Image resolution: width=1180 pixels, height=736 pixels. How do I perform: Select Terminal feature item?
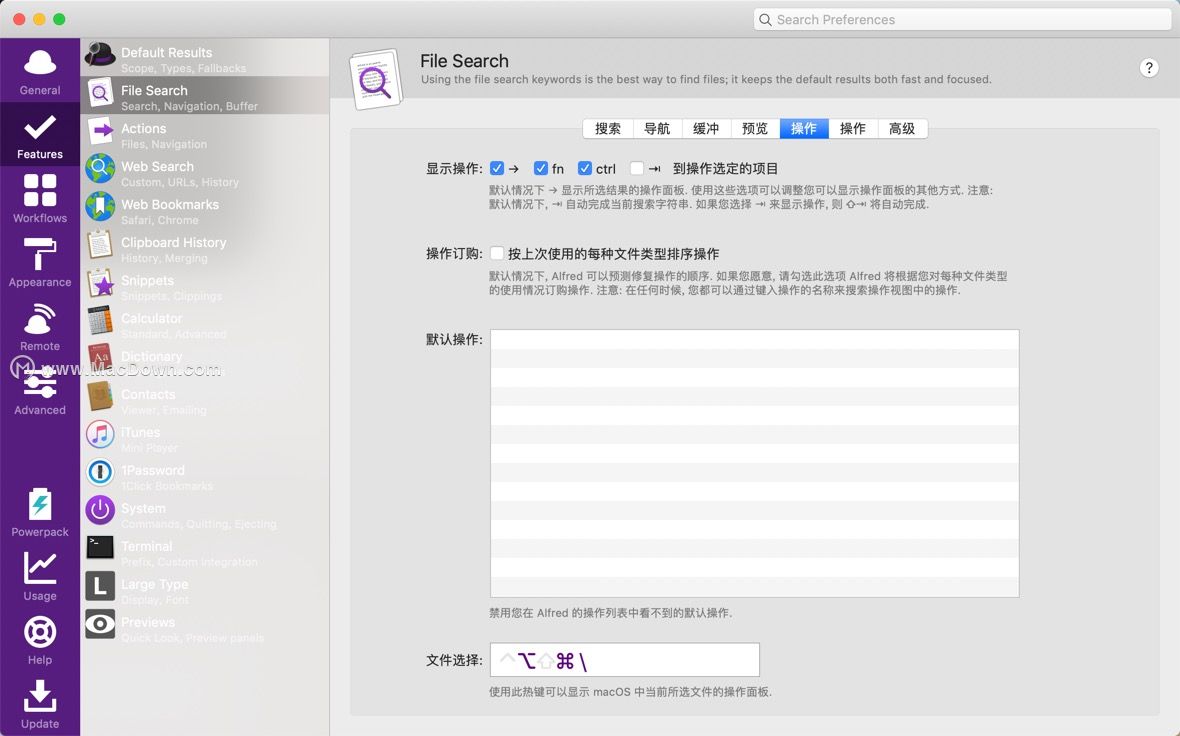tap(205, 552)
